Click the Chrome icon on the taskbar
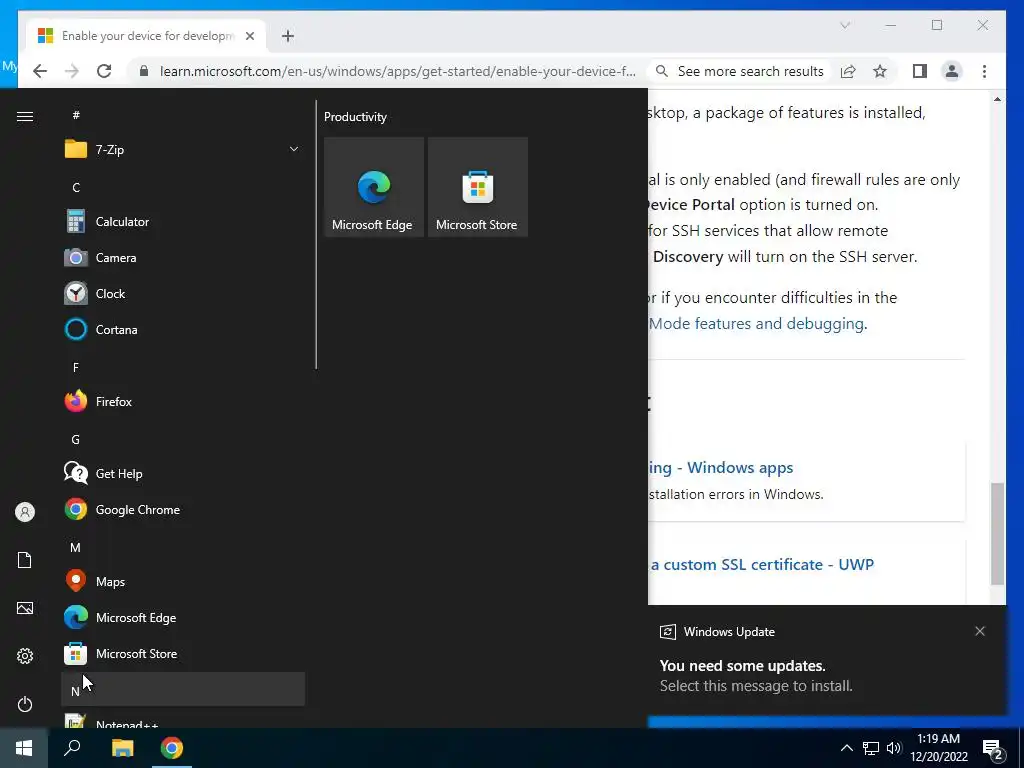 (172, 748)
